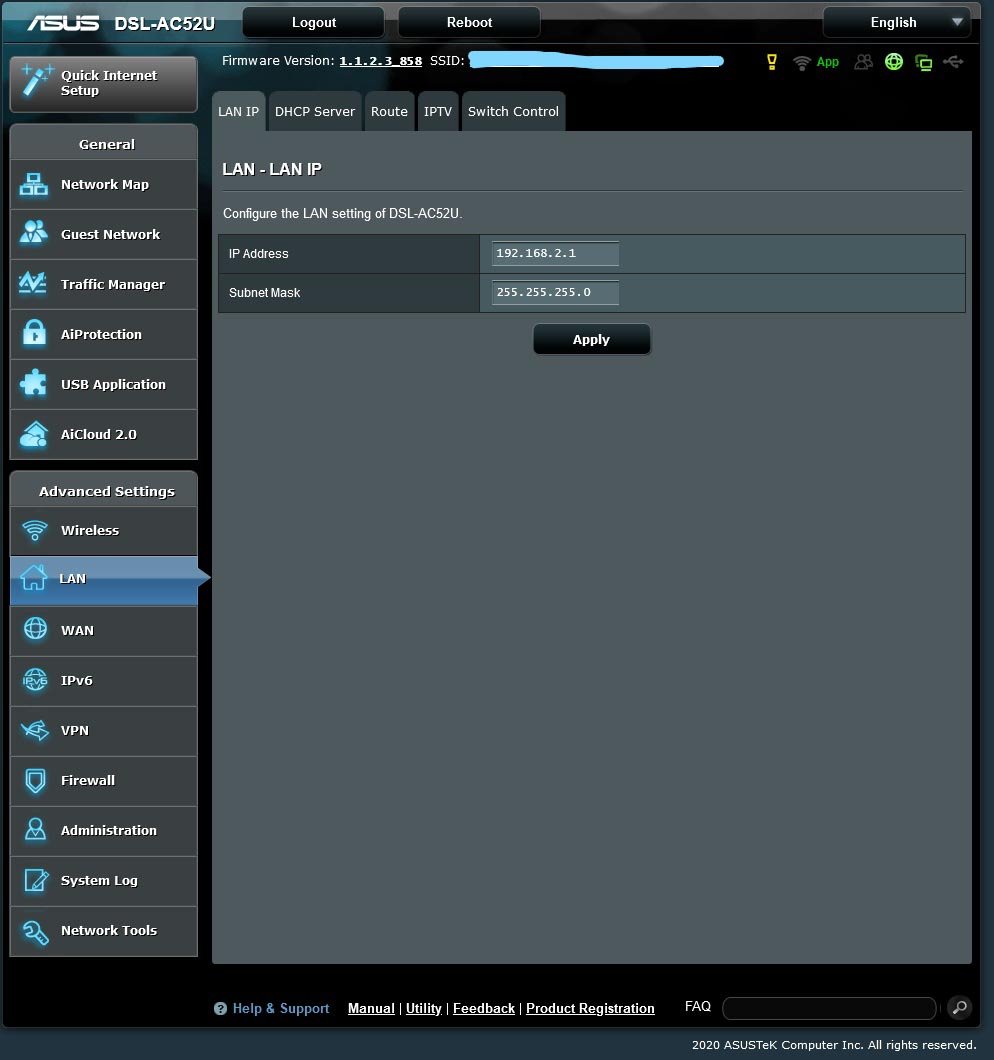Click the AiCloud 2.0 cloud icon

coord(34,434)
